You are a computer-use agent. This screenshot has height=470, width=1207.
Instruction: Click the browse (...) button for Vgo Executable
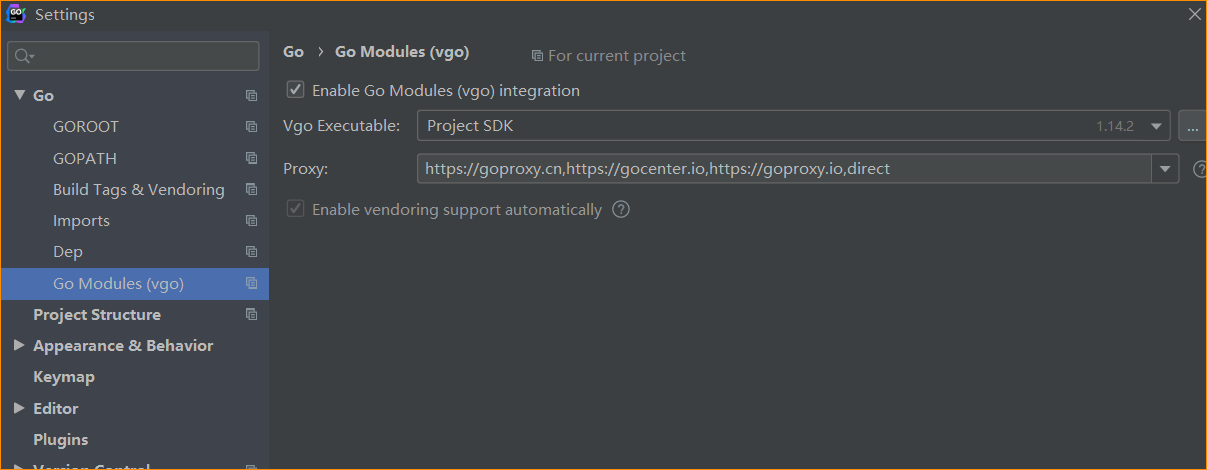(1192, 126)
